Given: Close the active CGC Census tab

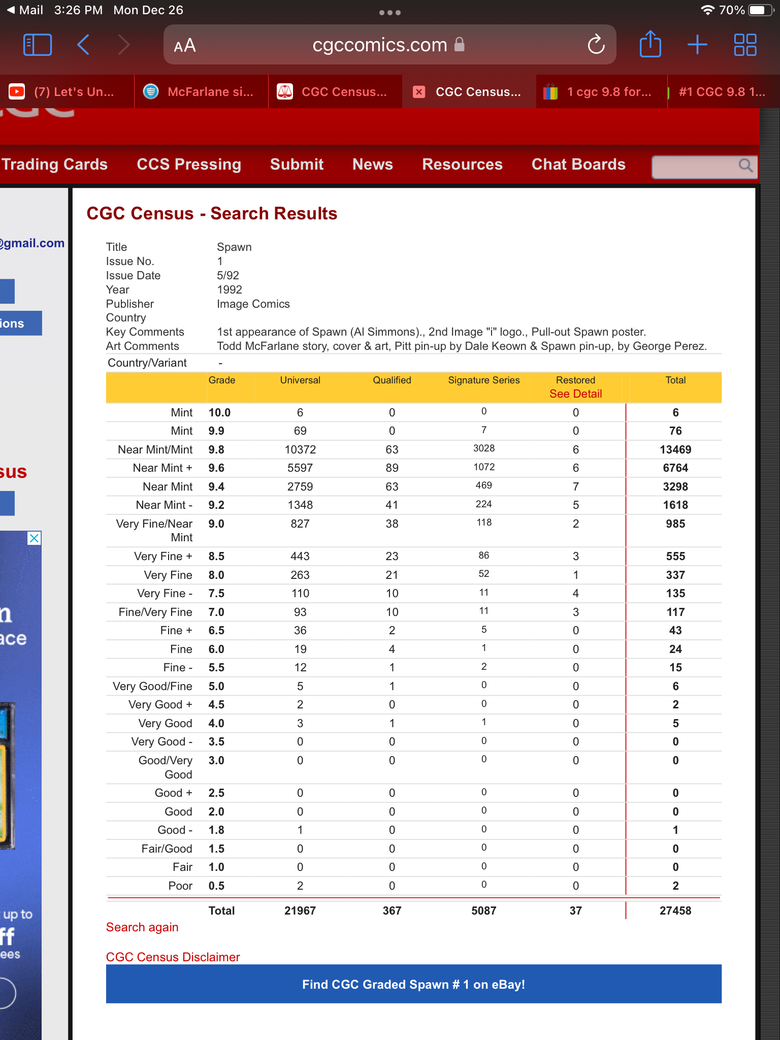Looking at the screenshot, I should coord(419,92).
